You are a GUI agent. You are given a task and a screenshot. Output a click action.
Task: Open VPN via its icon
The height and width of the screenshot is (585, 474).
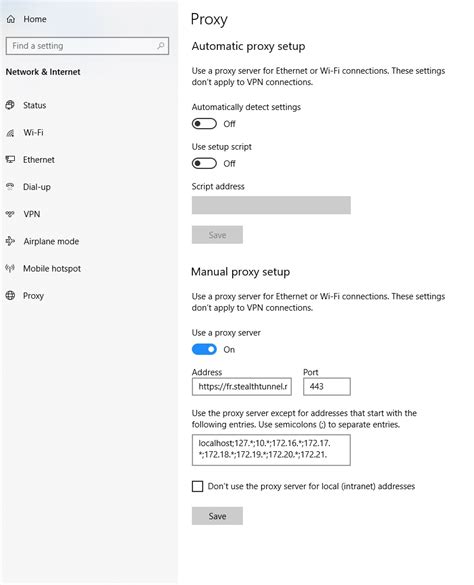(10, 214)
